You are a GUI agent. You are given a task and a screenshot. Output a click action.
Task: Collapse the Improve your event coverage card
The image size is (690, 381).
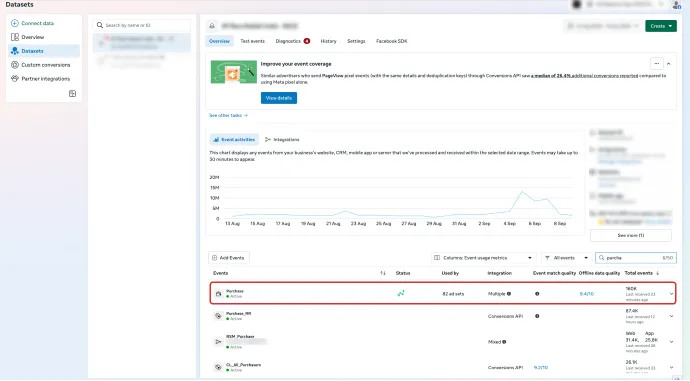pyautogui.click(x=668, y=64)
